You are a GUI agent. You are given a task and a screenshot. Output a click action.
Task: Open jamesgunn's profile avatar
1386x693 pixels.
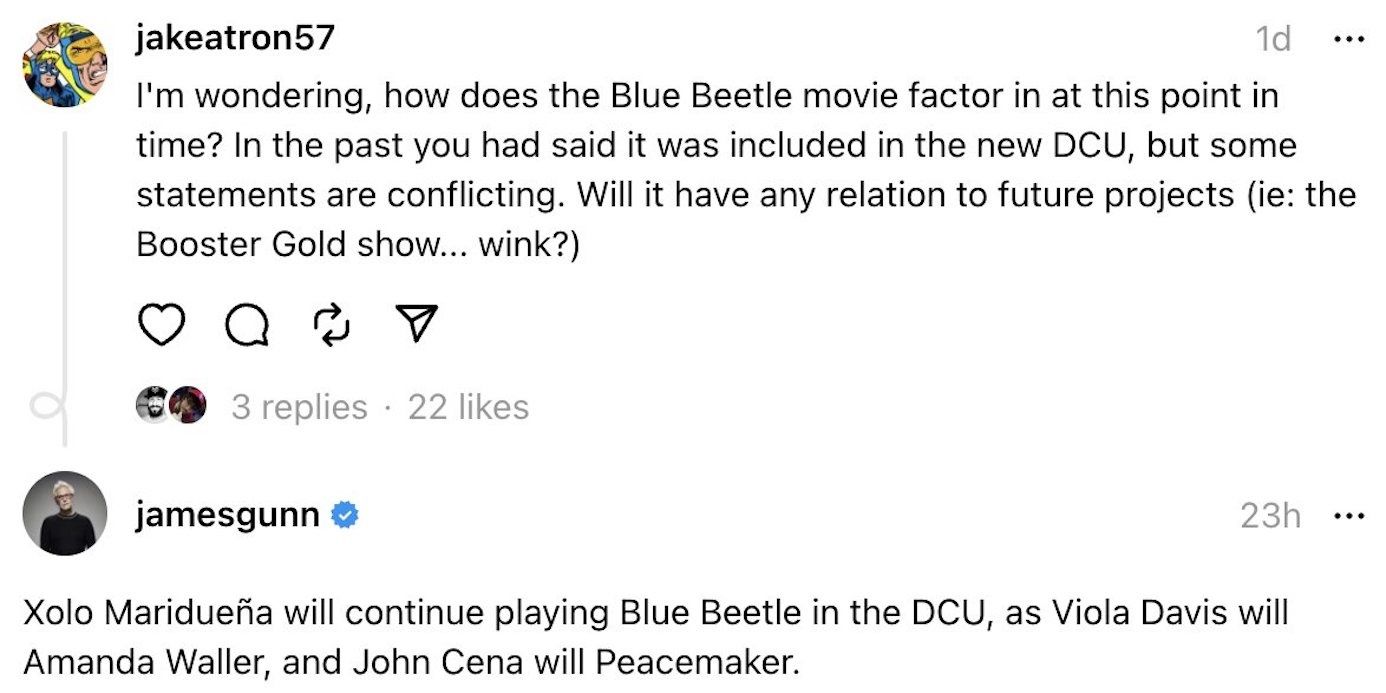click(x=64, y=512)
